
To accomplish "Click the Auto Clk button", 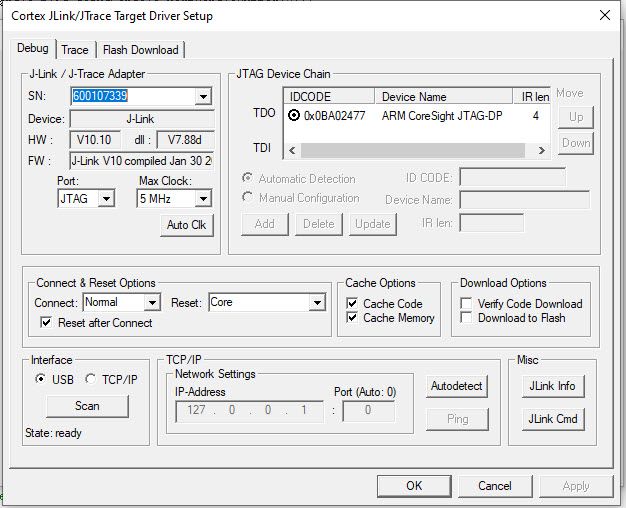I will click(186, 225).
